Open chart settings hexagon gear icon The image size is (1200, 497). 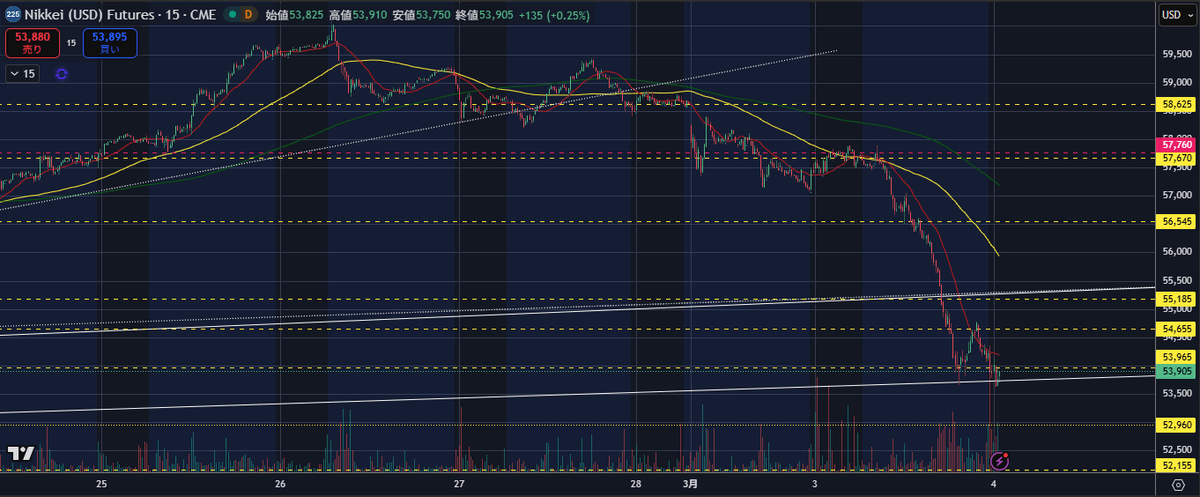pos(1176,484)
